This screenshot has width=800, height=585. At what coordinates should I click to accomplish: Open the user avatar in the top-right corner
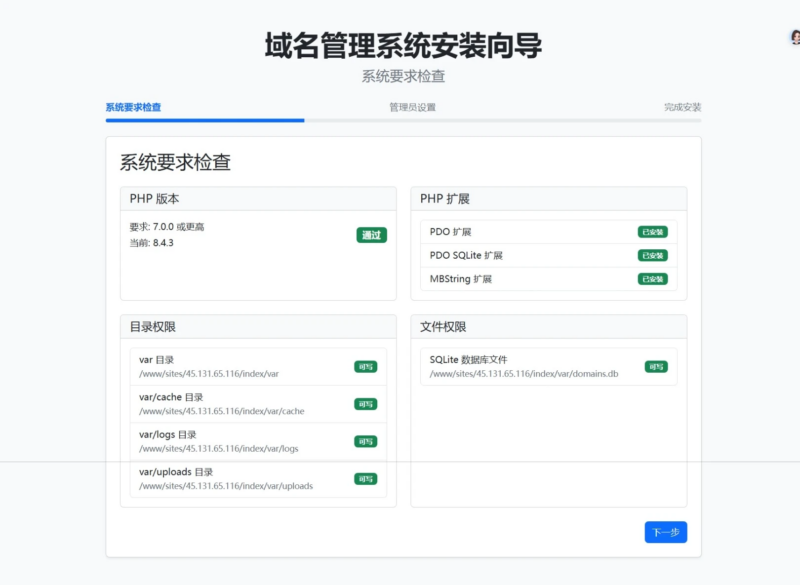point(793,35)
